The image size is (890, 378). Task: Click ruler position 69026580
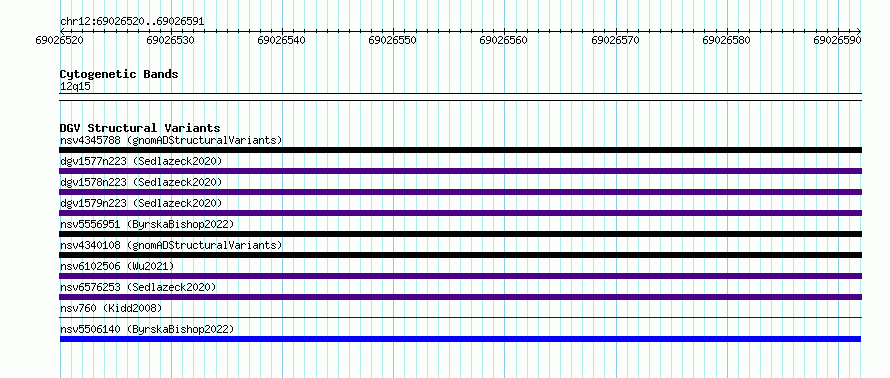point(727,40)
